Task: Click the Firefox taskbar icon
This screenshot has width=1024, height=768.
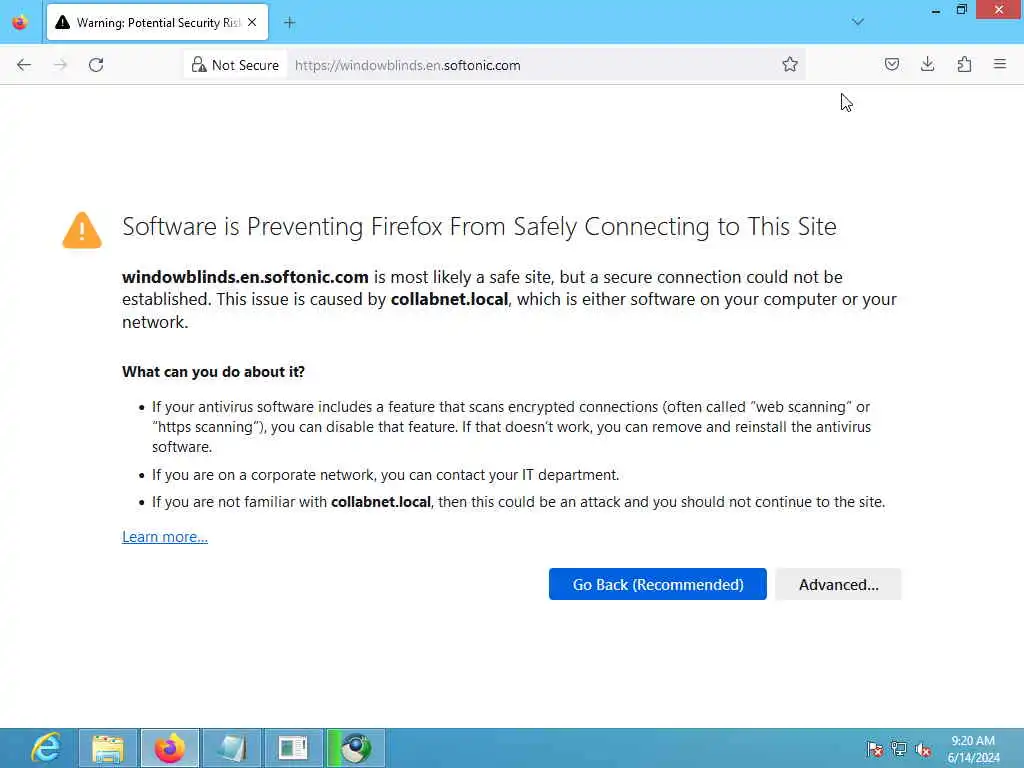Action: (x=169, y=748)
